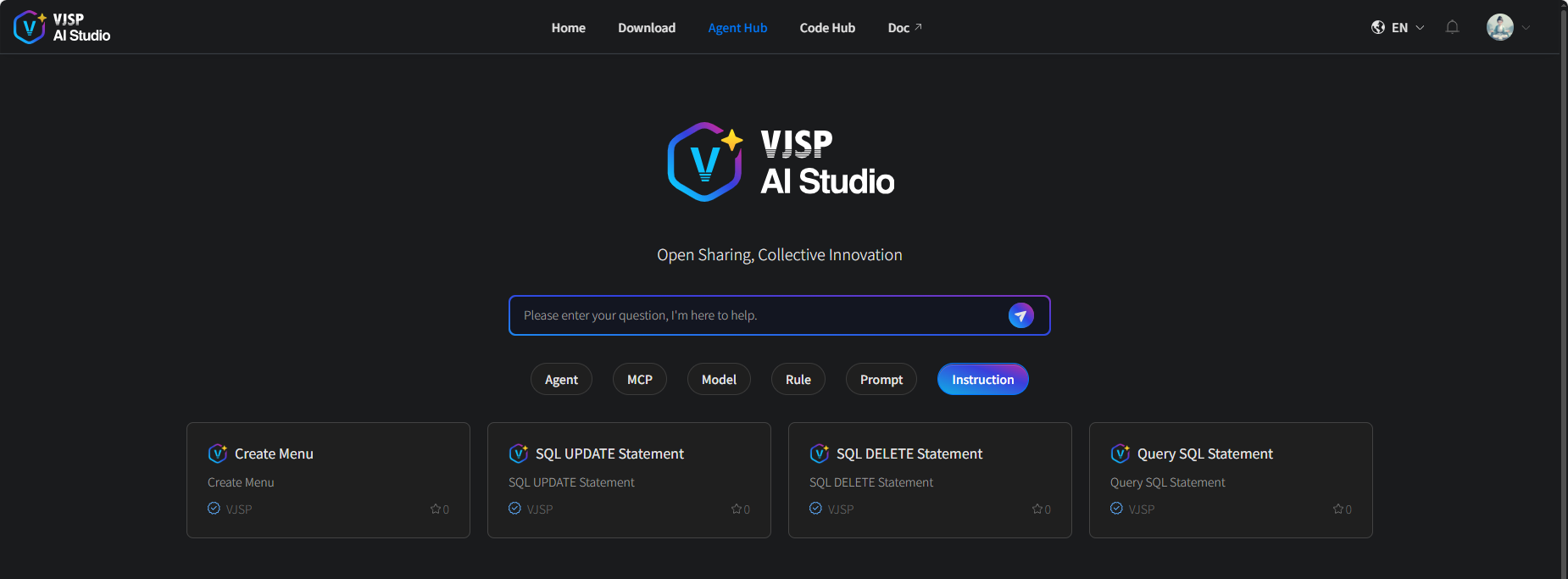Open the Code Hub tab
The height and width of the screenshot is (579, 1568).
pos(827,28)
